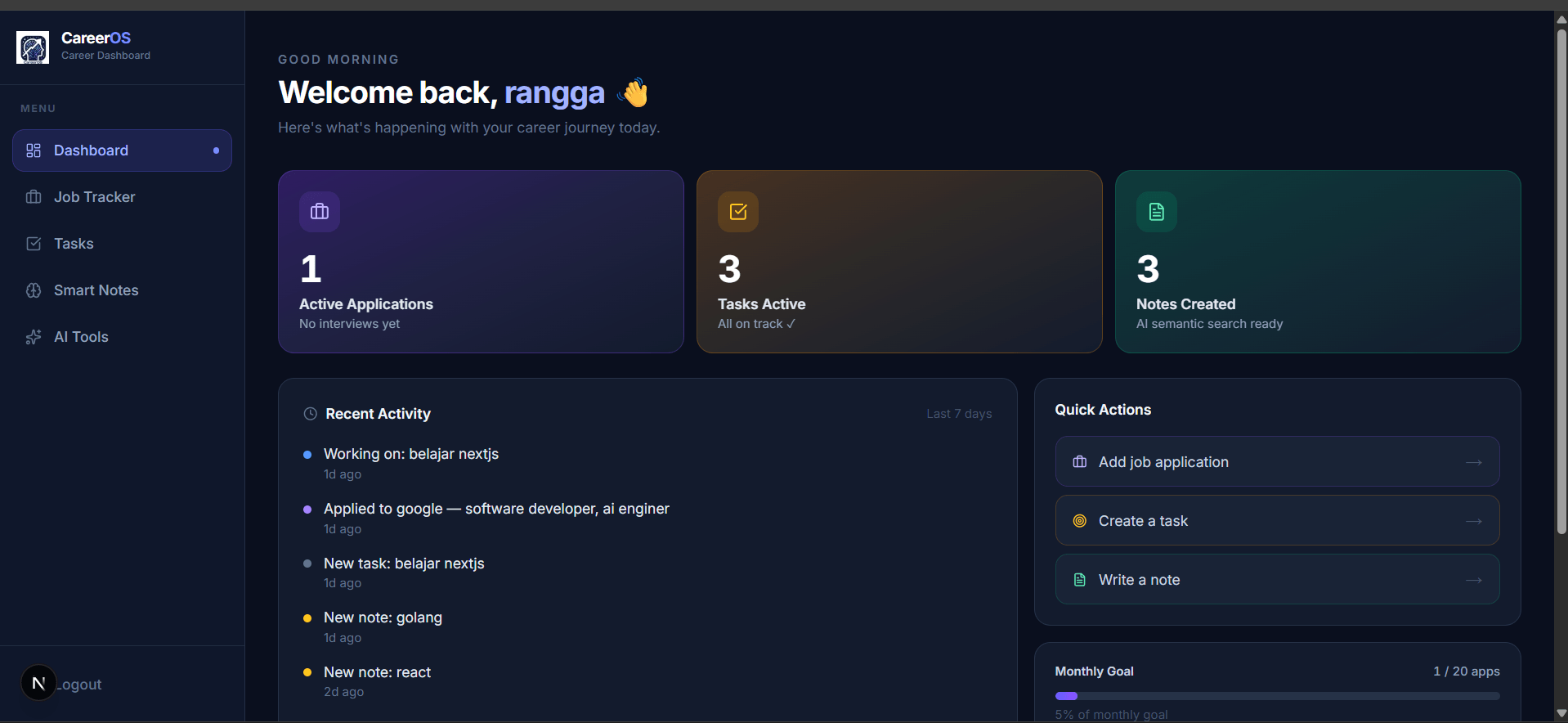The image size is (1568, 723).
Task: Click the Logout link
Action: tap(79, 685)
